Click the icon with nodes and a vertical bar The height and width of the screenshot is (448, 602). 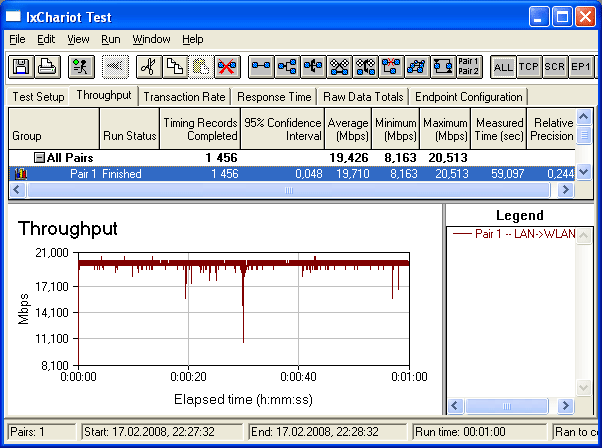(313, 67)
